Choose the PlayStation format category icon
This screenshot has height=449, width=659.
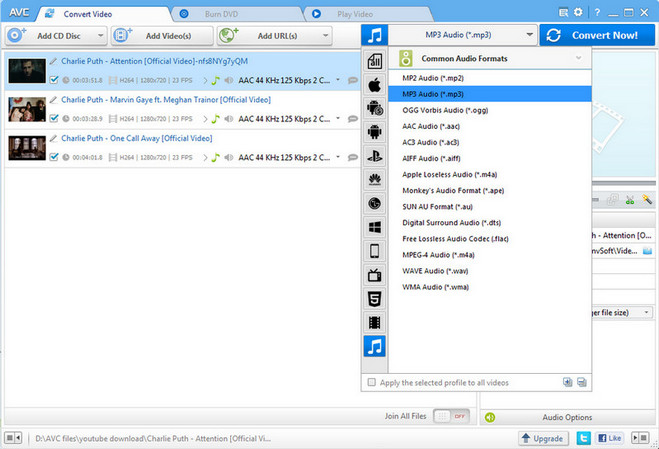(x=374, y=156)
